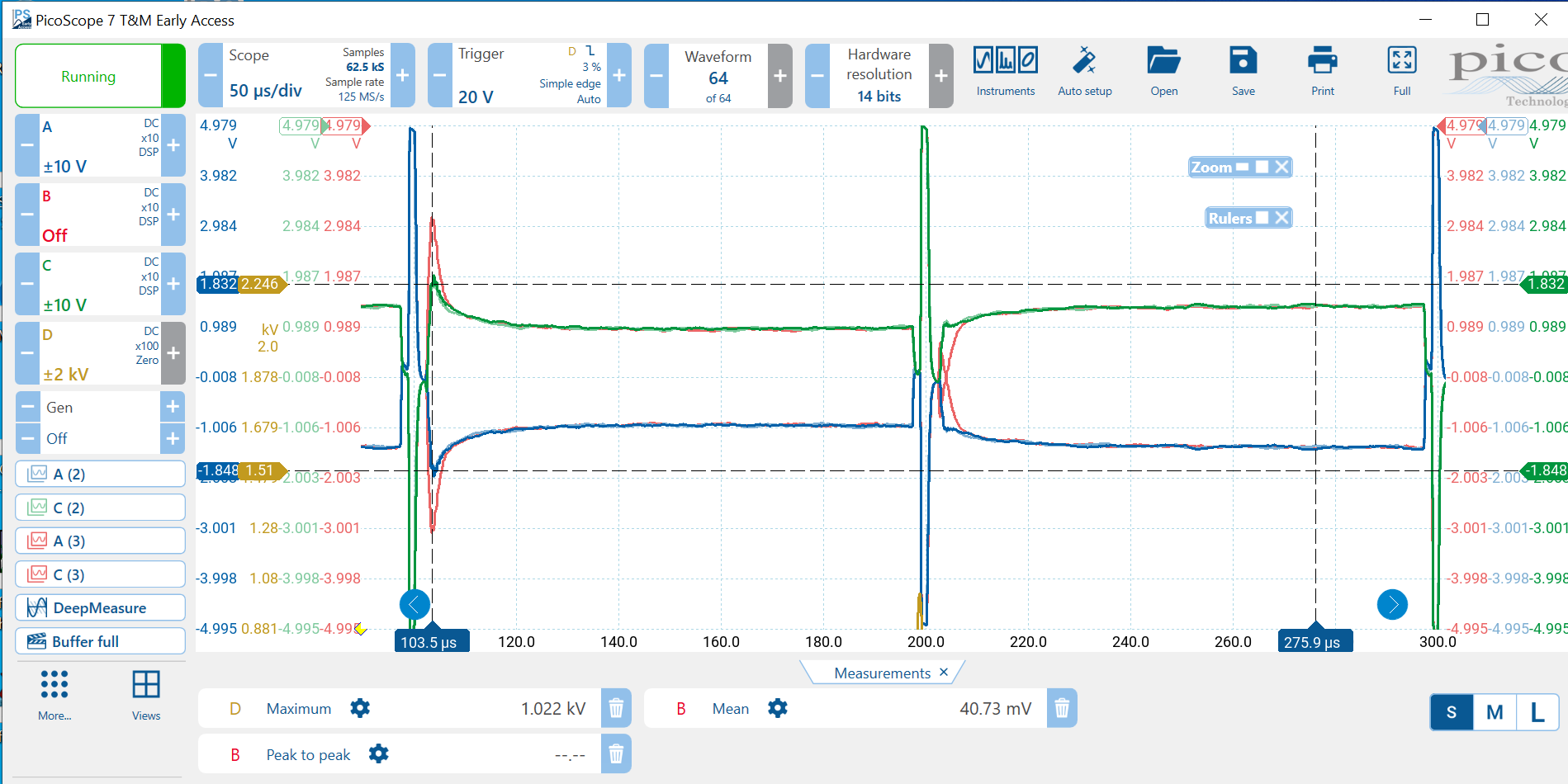Select the M size option

click(1495, 712)
